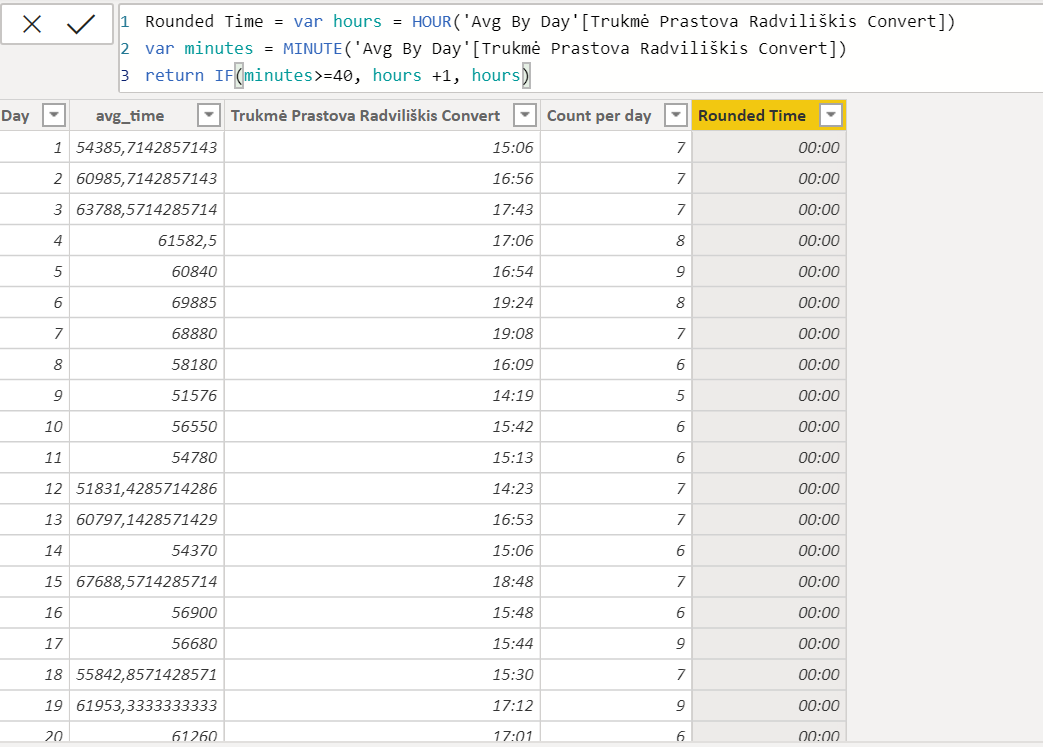Viewport: 1043px width, 747px height.
Task: Click the avg_time cell 56550
Action: (x=147, y=426)
